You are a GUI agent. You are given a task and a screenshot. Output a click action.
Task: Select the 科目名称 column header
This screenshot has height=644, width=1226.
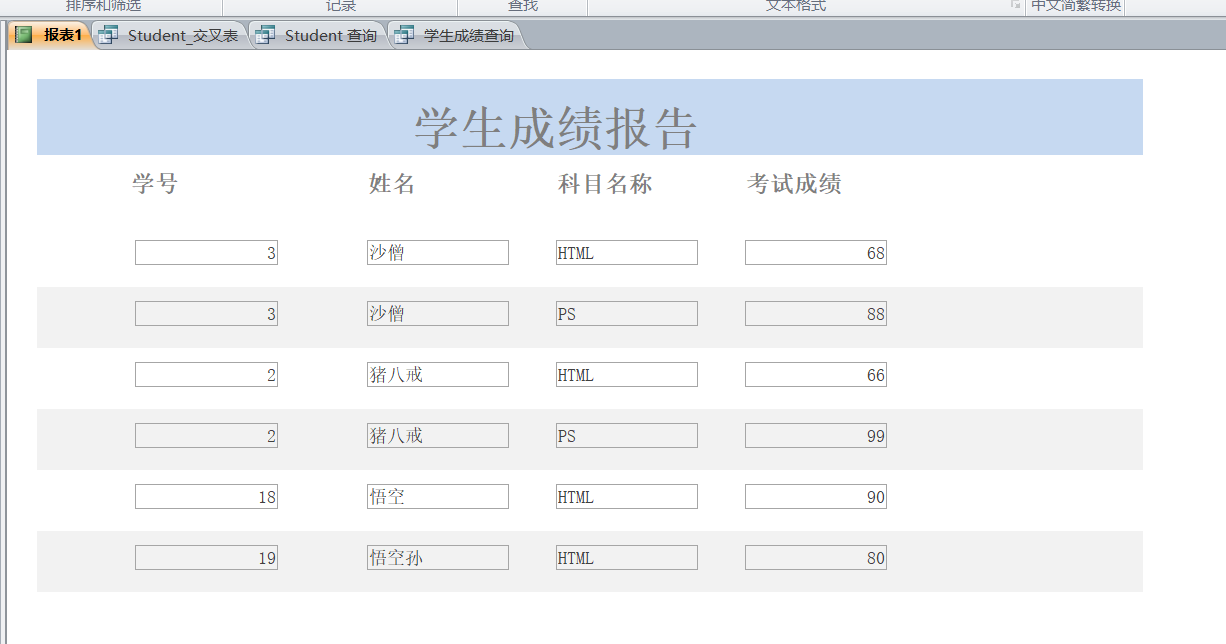coord(605,184)
